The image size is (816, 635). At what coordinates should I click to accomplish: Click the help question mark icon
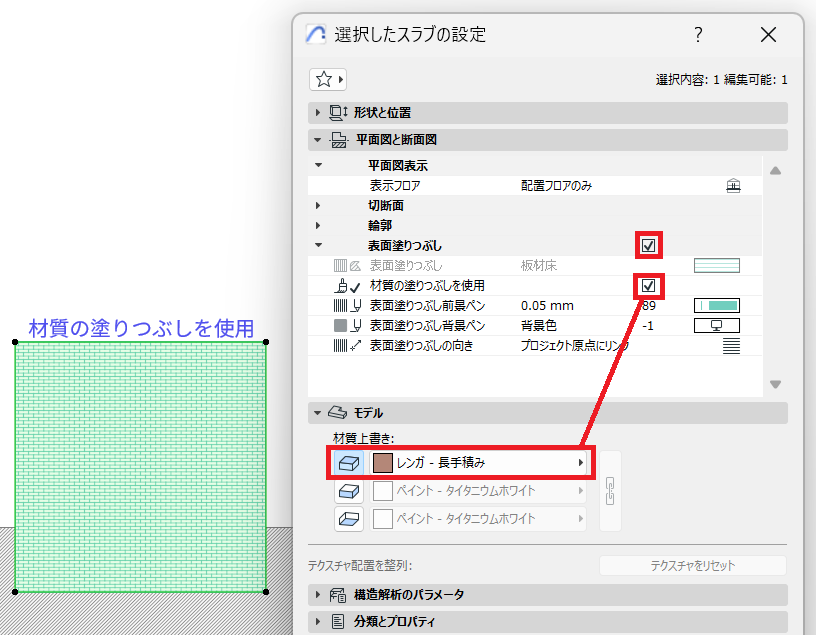698,35
